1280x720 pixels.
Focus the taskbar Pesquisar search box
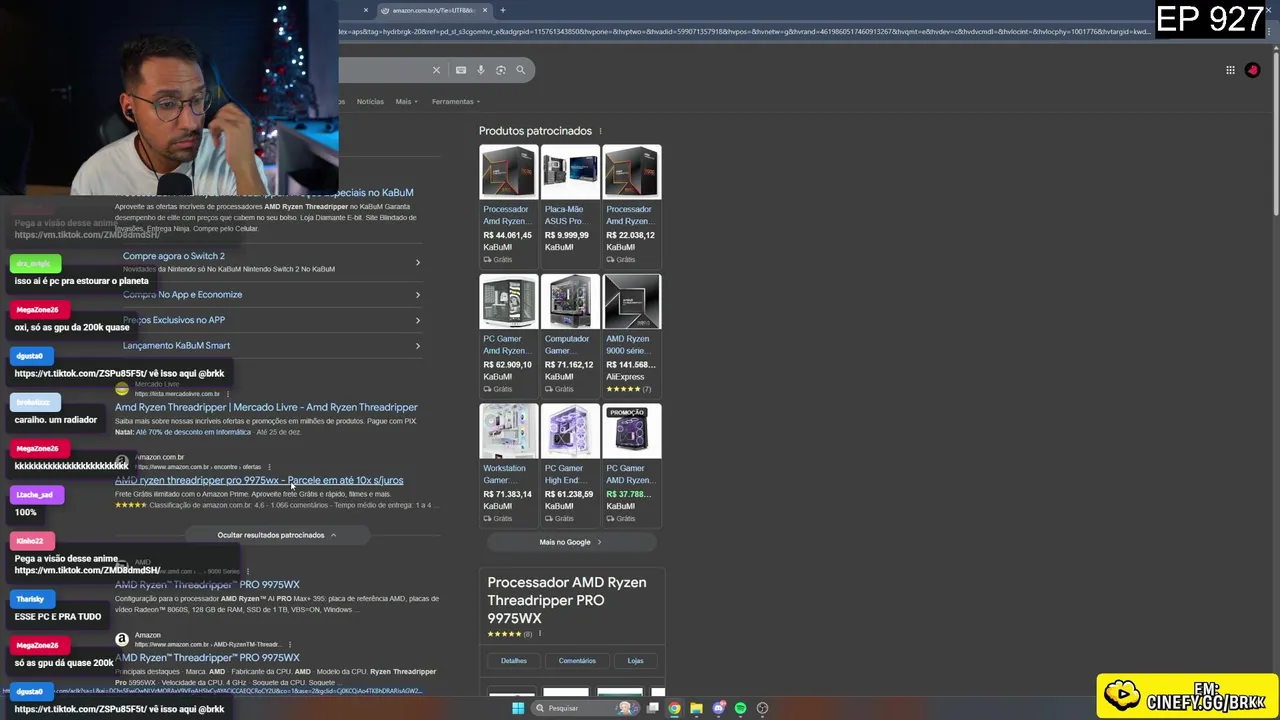(585, 708)
